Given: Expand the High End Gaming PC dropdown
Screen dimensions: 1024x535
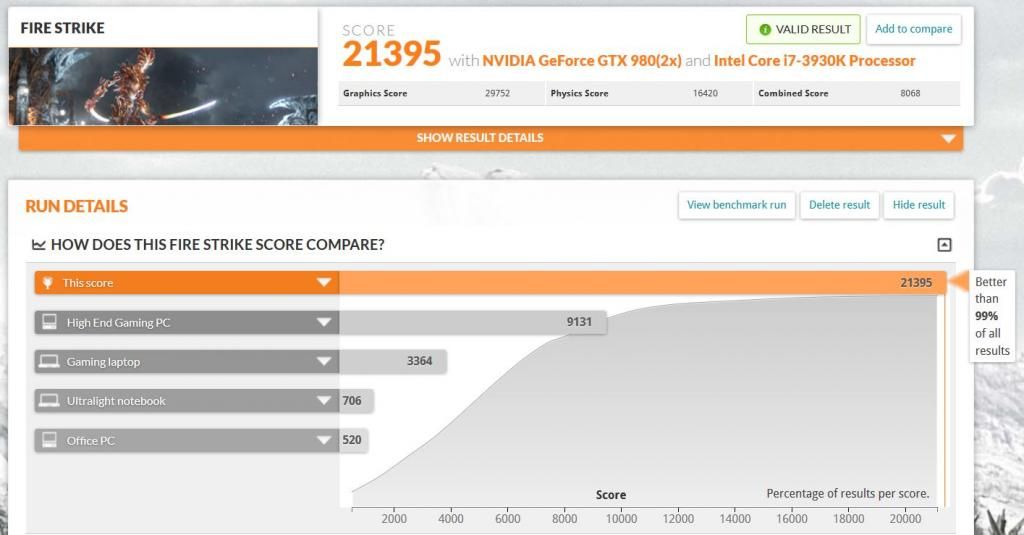Looking at the screenshot, I should pos(324,322).
